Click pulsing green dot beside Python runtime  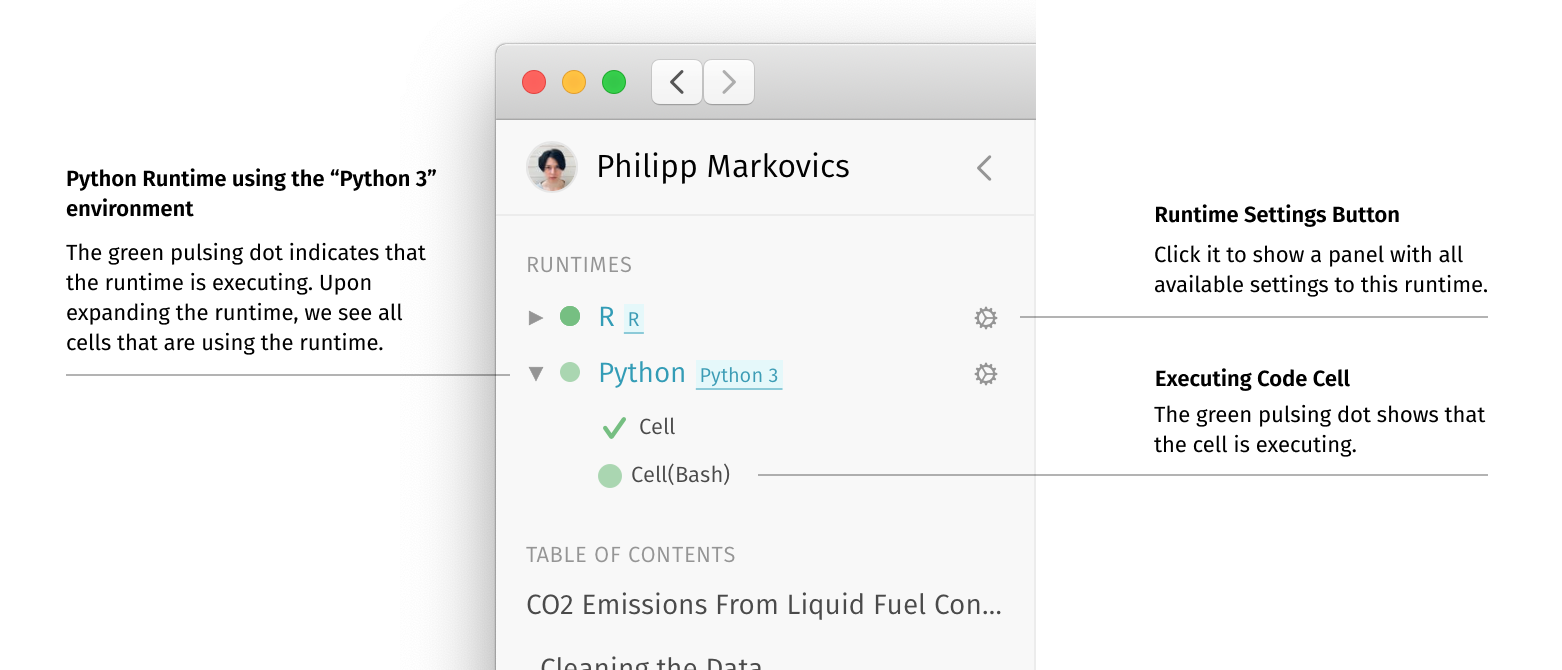pos(570,373)
